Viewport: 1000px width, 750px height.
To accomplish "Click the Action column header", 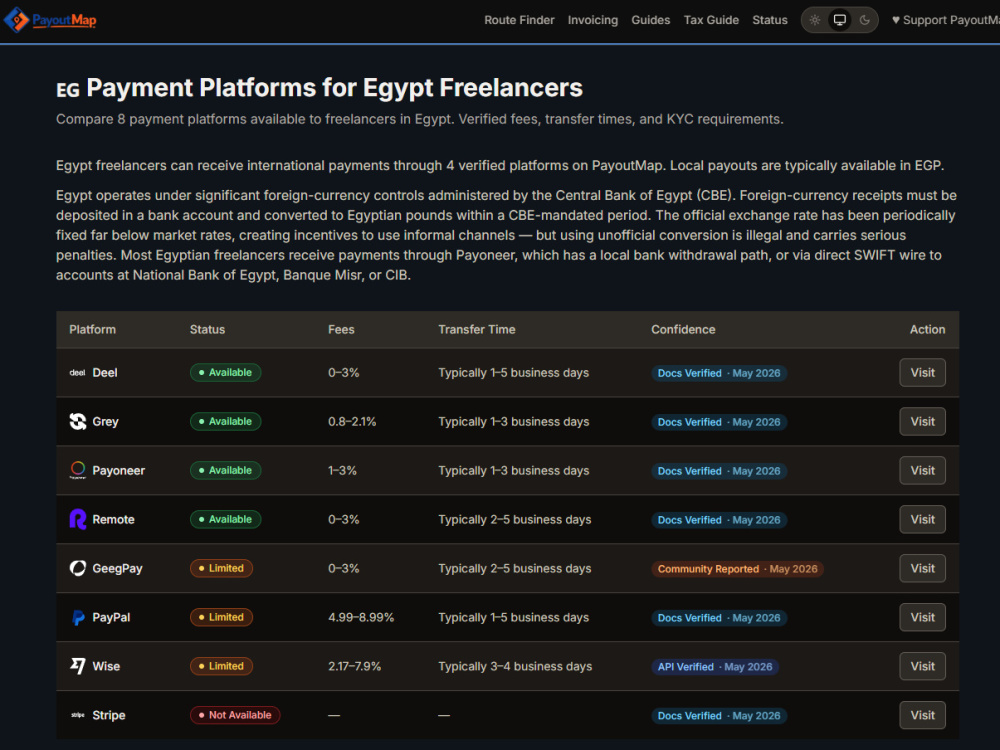I will click(927, 329).
